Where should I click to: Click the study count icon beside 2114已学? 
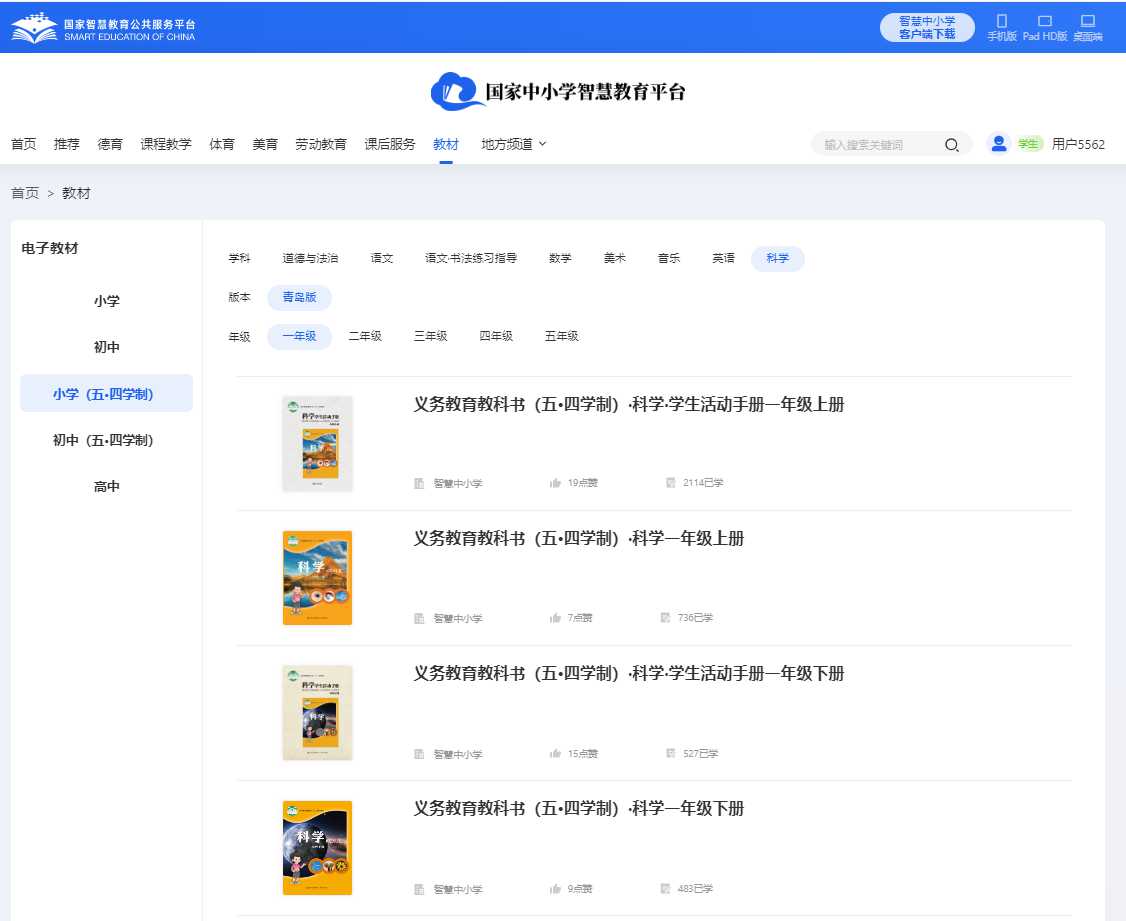click(671, 482)
